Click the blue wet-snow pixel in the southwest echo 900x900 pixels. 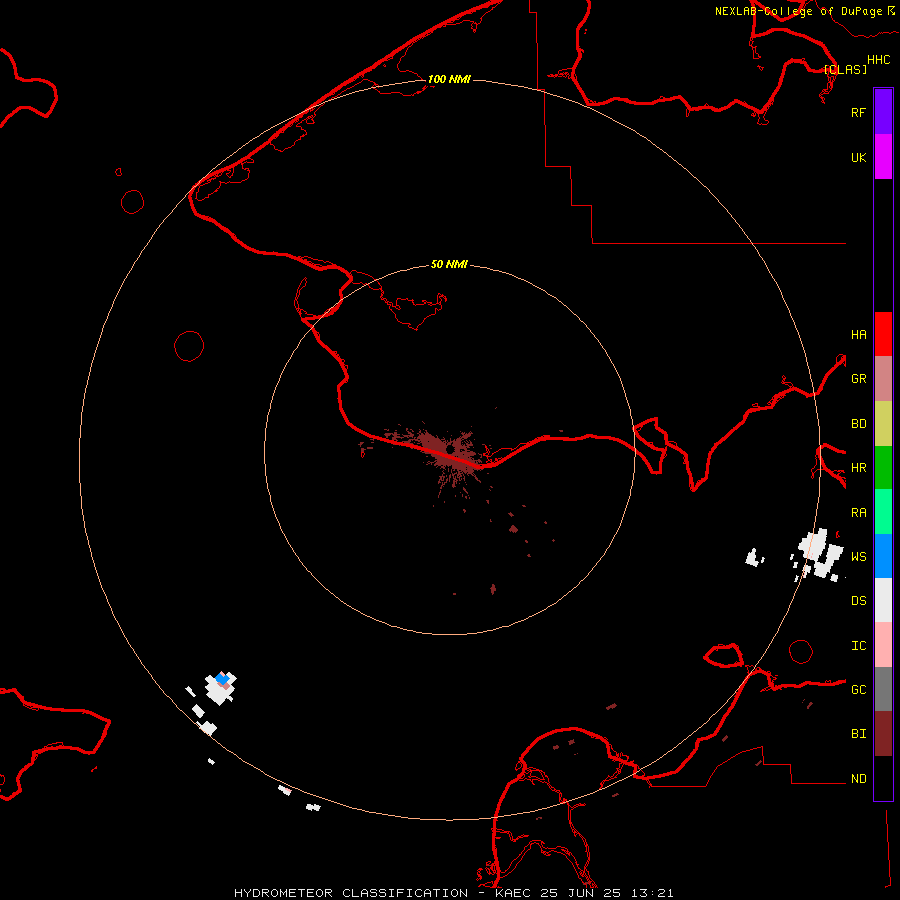point(222,678)
